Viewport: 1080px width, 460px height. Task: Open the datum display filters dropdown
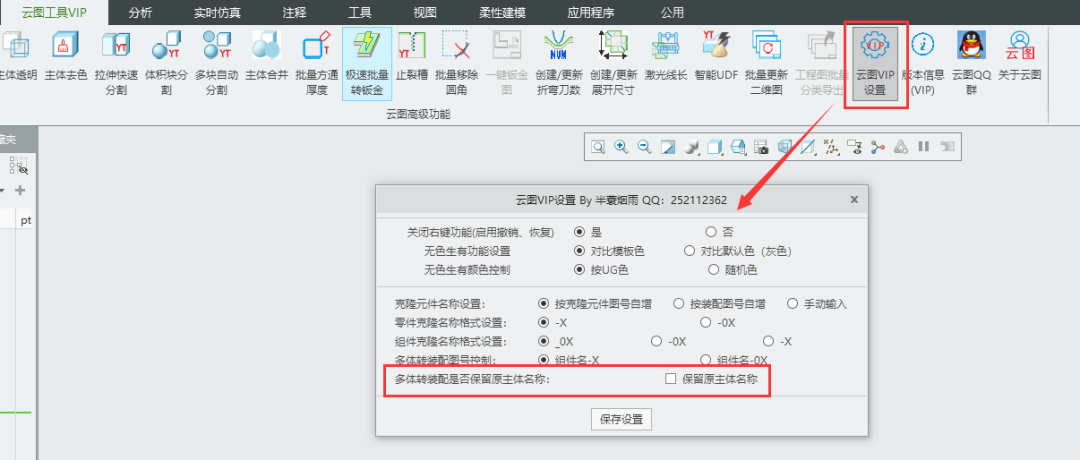(x=832, y=147)
